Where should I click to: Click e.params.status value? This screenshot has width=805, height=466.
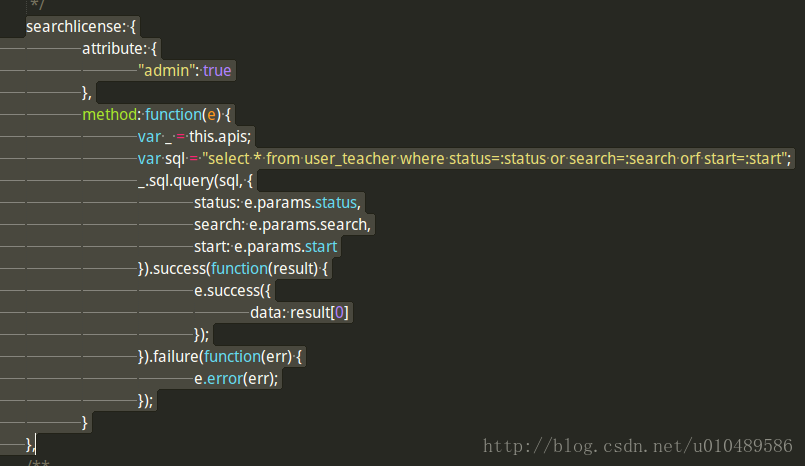[300, 203]
